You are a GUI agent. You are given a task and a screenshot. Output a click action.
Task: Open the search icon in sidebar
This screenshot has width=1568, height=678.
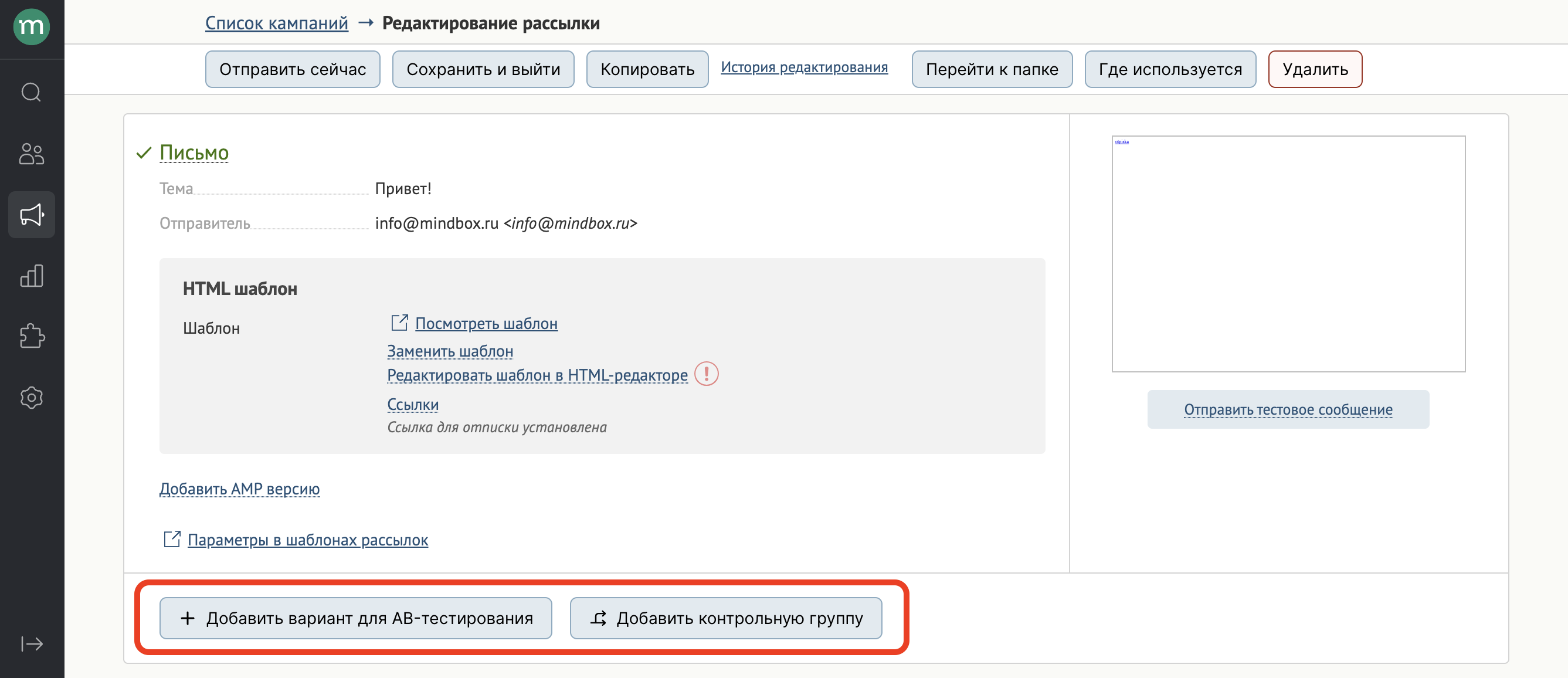(x=32, y=93)
